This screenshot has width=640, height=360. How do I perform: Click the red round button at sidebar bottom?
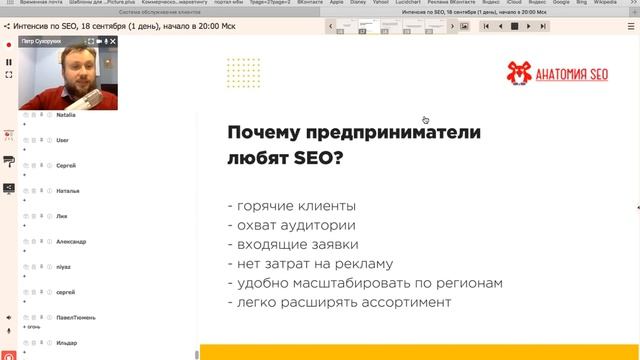[x=9, y=356]
